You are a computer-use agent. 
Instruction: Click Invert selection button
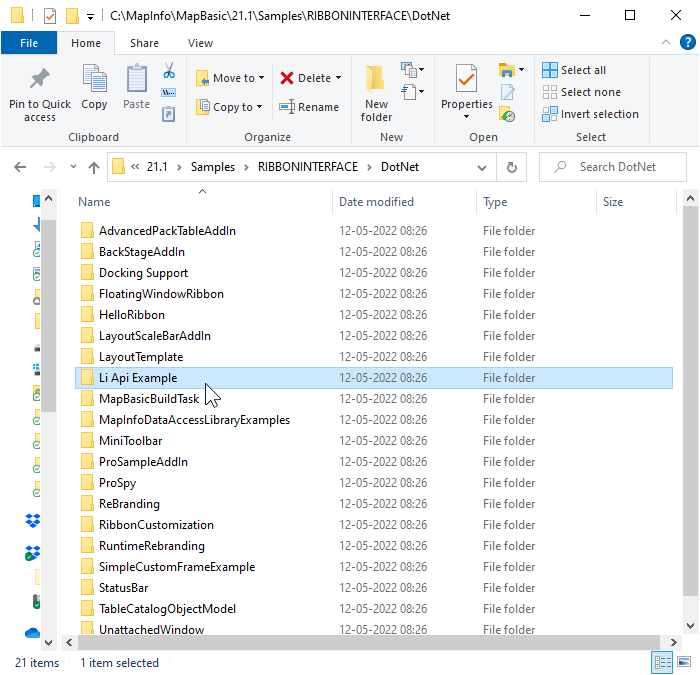click(590, 114)
